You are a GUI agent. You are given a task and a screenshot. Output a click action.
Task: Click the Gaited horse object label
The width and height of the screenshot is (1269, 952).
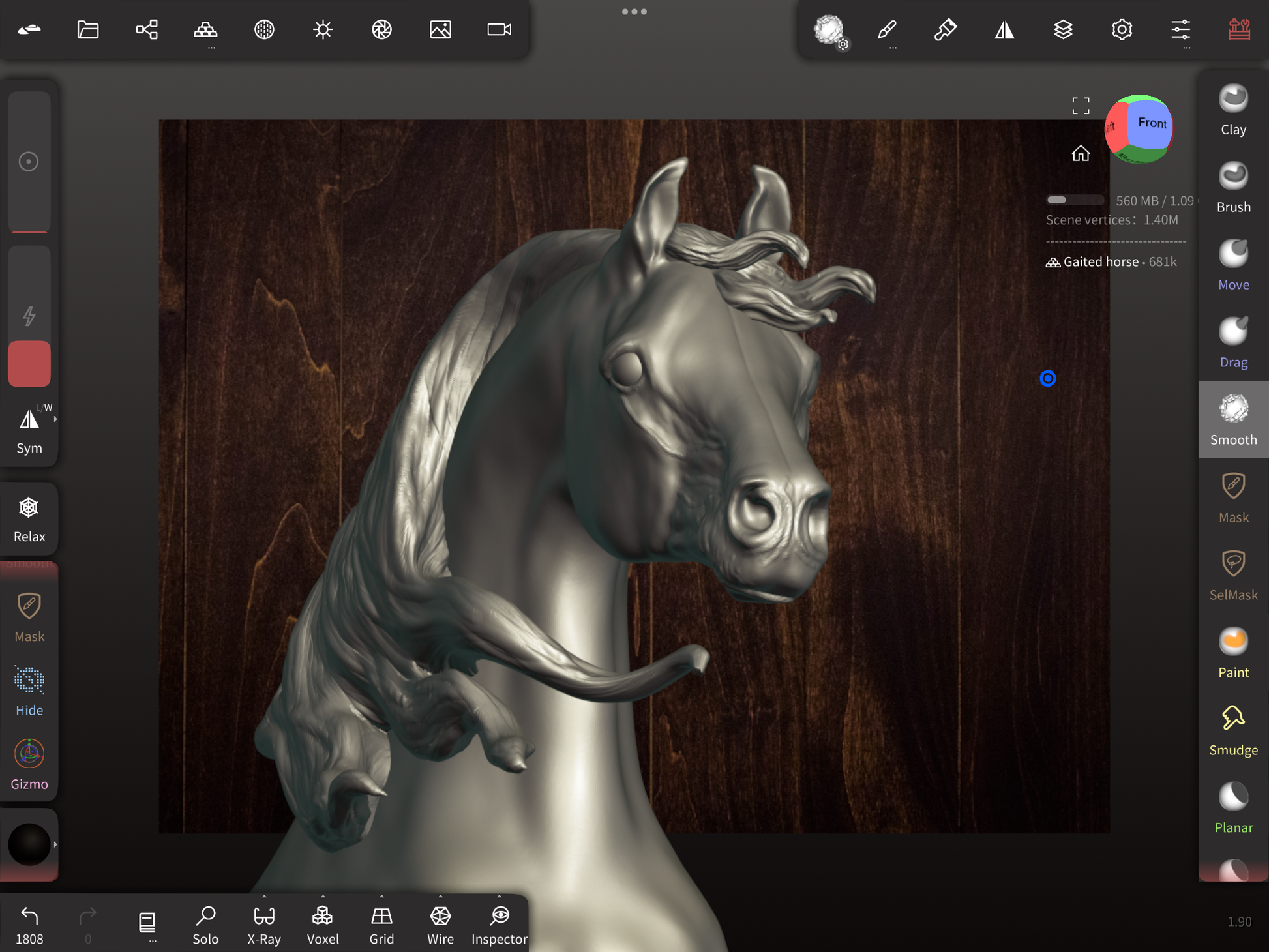click(1101, 261)
